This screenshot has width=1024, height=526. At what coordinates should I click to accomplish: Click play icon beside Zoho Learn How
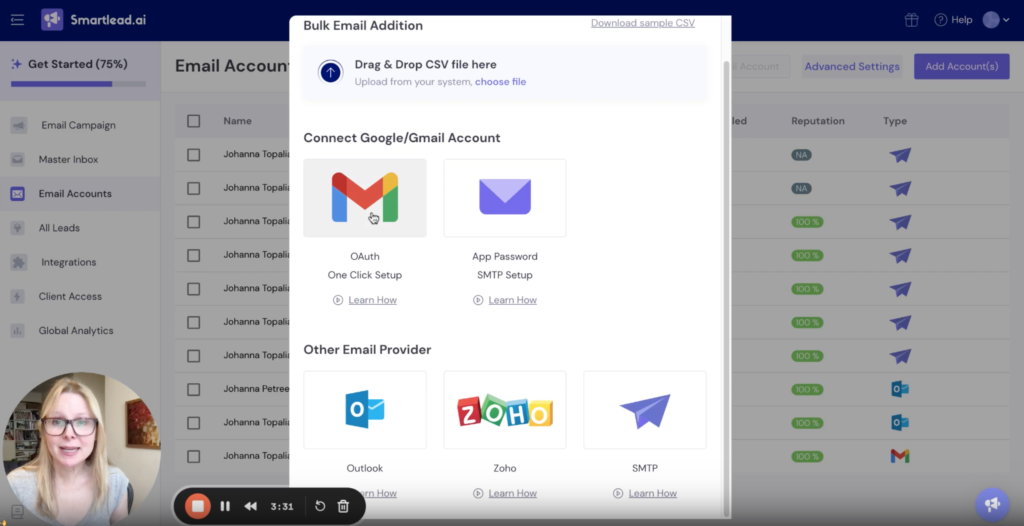pos(478,493)
